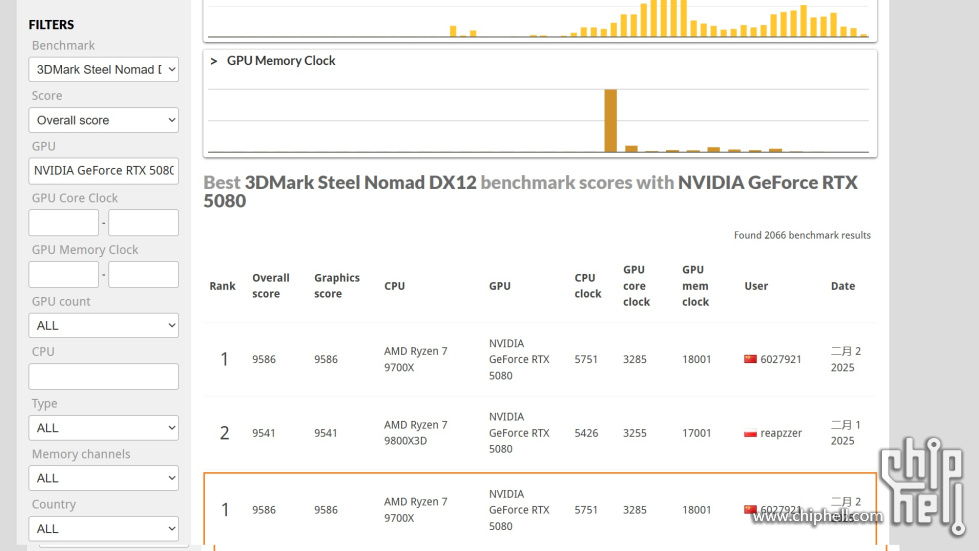Viewport: 979px width, 551px height.
Task: Collapse the GPU Memory Clock chart section
Action: point(214,61)
